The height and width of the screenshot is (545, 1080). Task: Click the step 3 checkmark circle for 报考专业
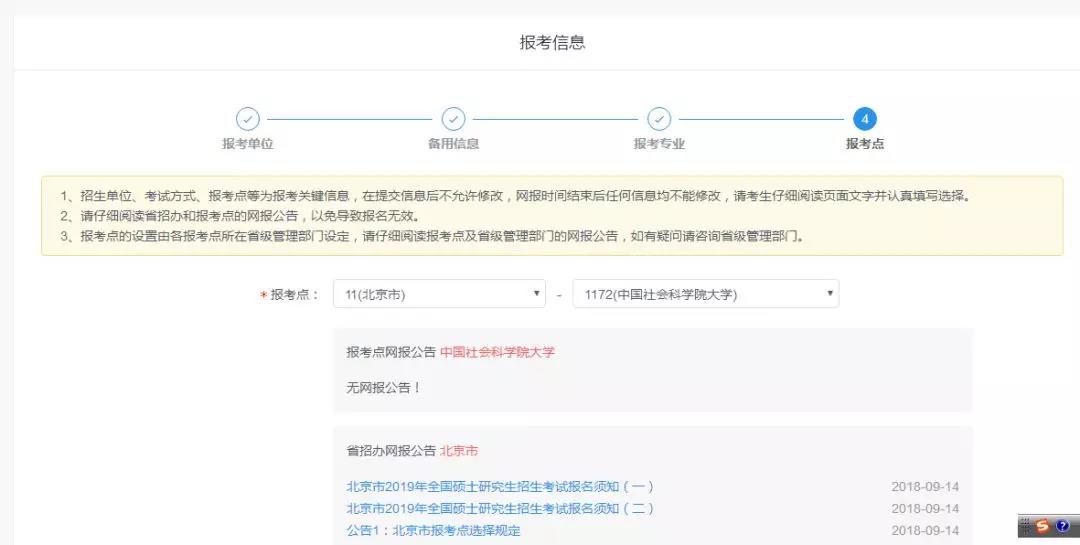659,119
